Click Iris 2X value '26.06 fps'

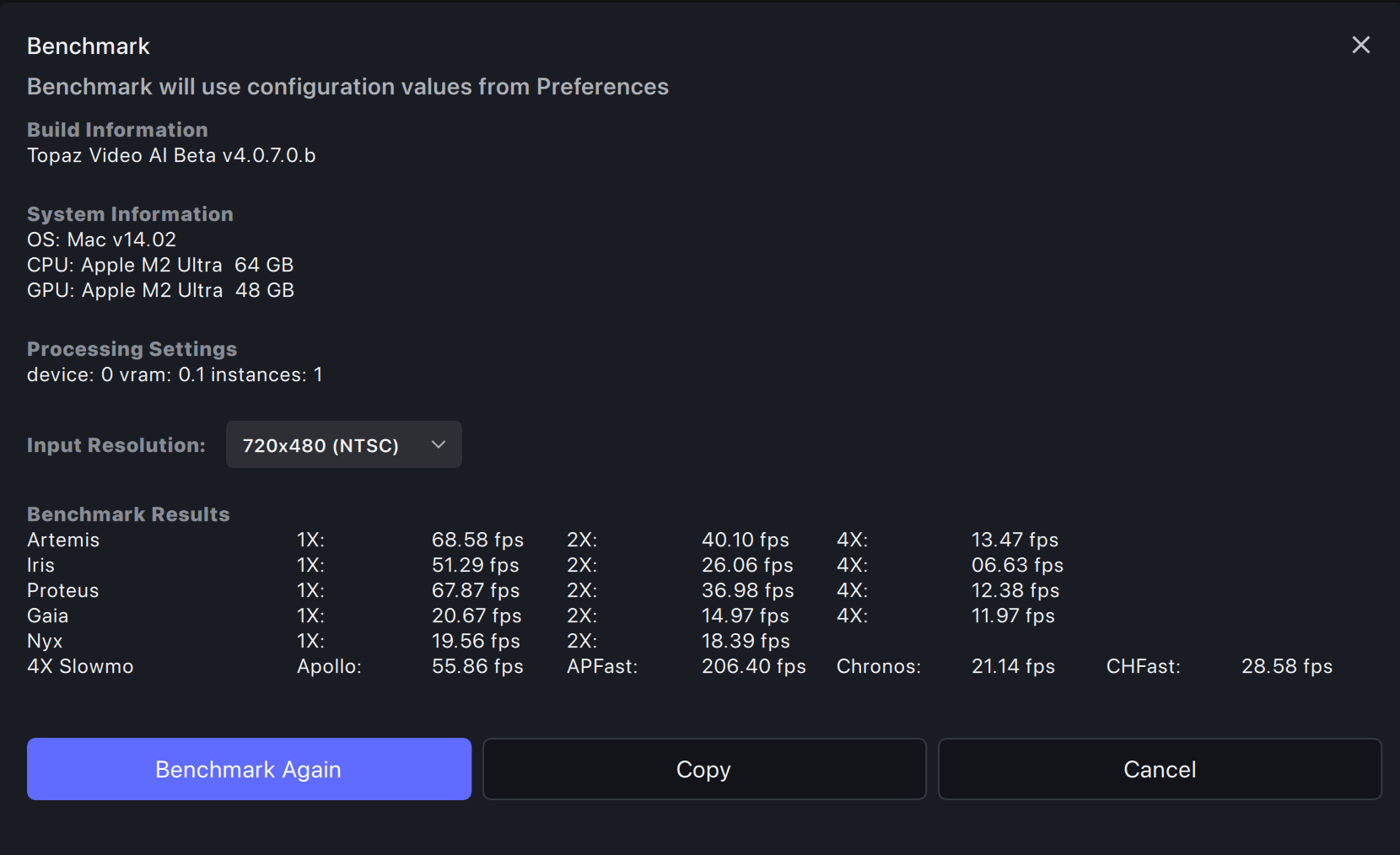747,565
